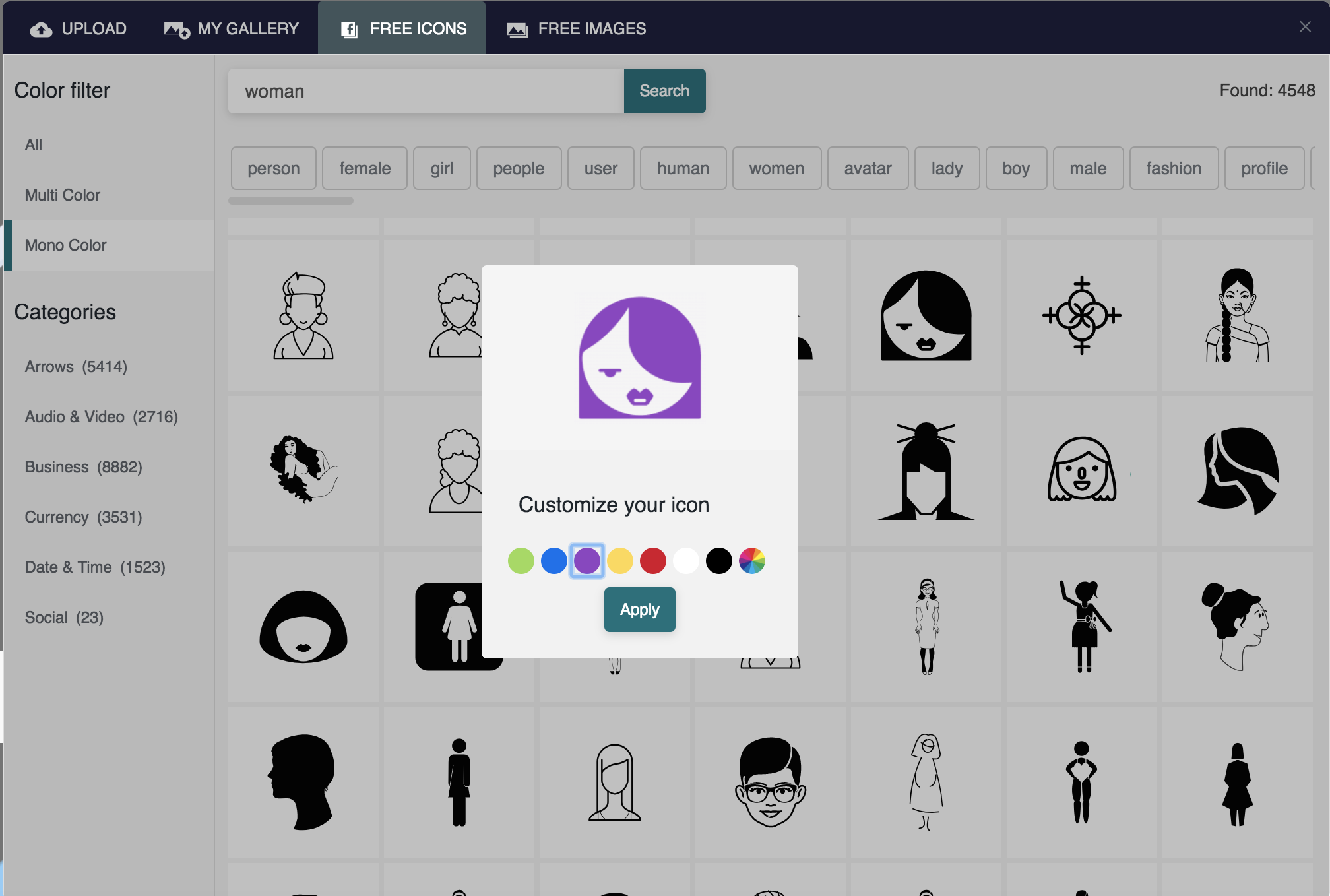
Task: Click the people tag
Action: [x=519, y=168]
